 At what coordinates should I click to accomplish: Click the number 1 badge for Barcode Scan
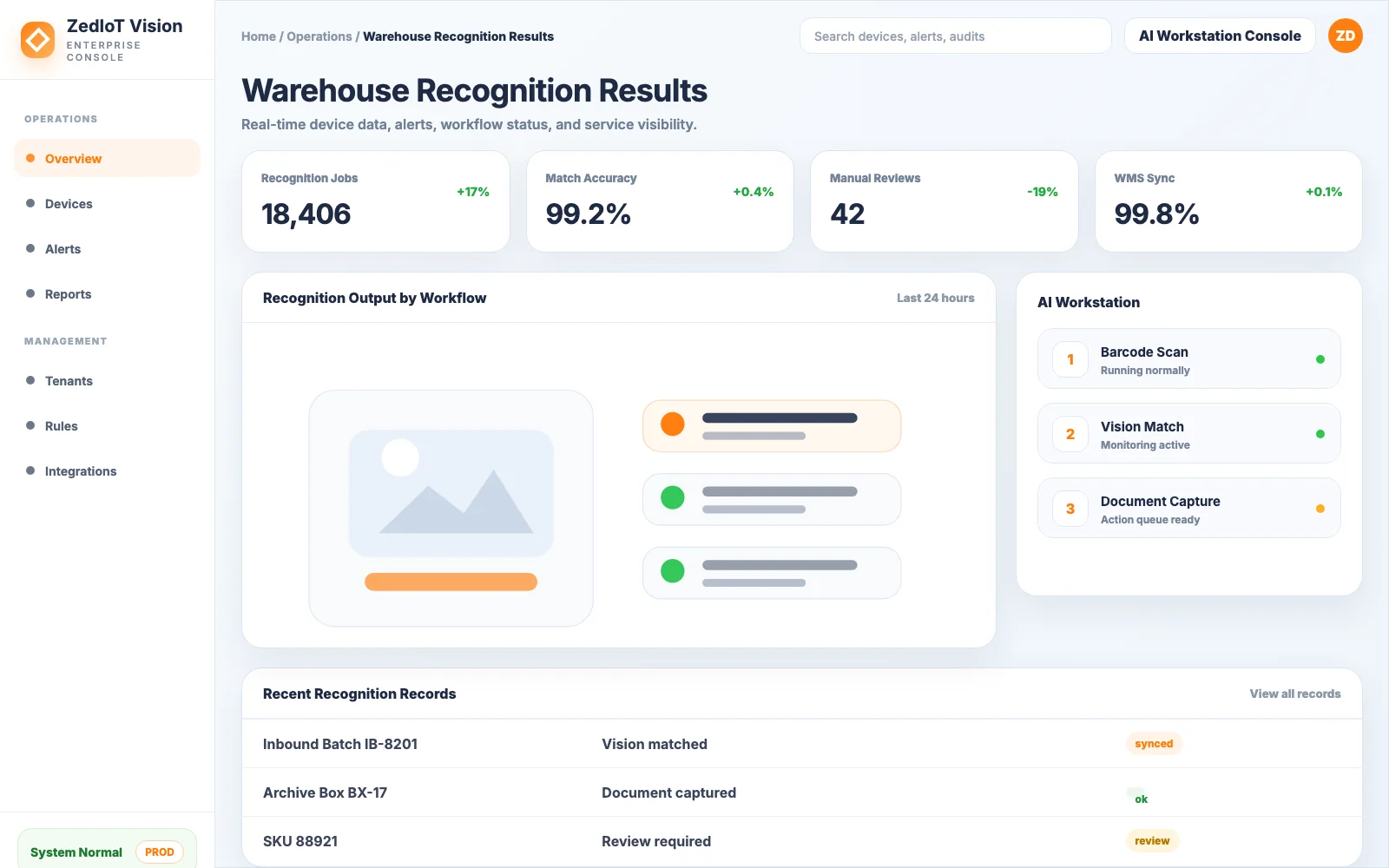coord(1070,359)
